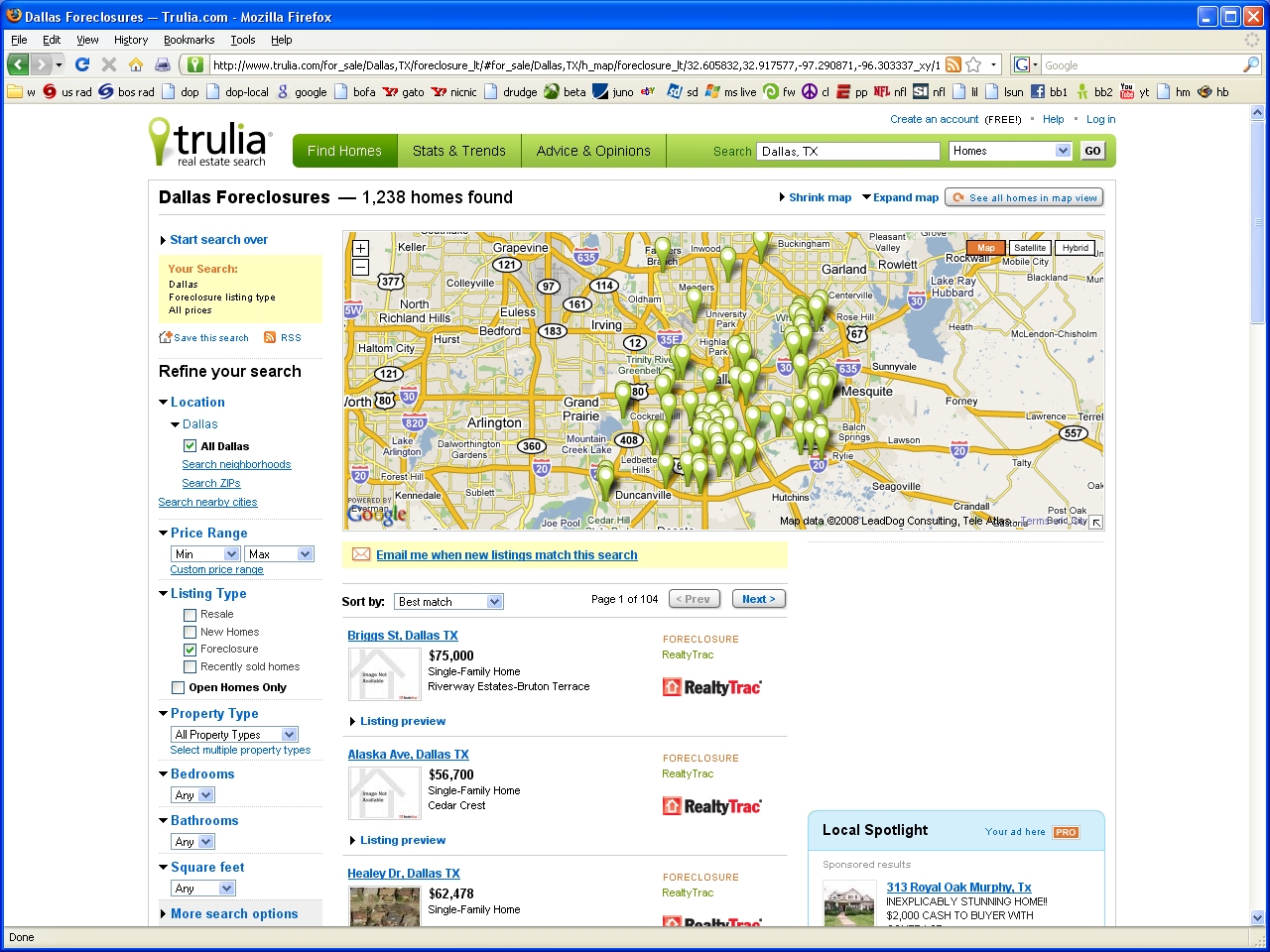Open the Bathrooms Any dropdown
Image resolution: width=1270 pixels, height=952 pixels.
point(192,842)
